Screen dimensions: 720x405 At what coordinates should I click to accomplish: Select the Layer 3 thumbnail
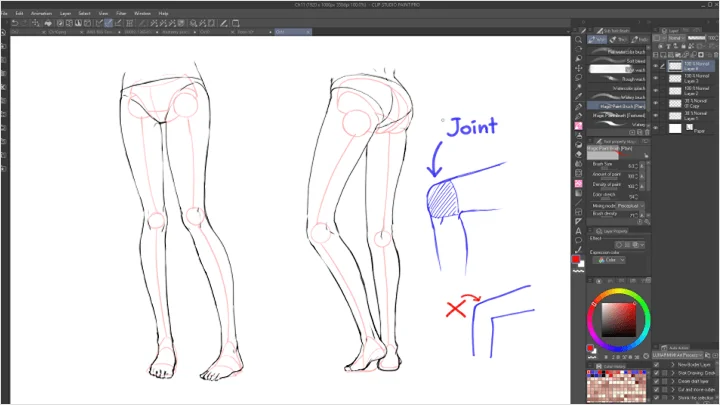(675, 79)
